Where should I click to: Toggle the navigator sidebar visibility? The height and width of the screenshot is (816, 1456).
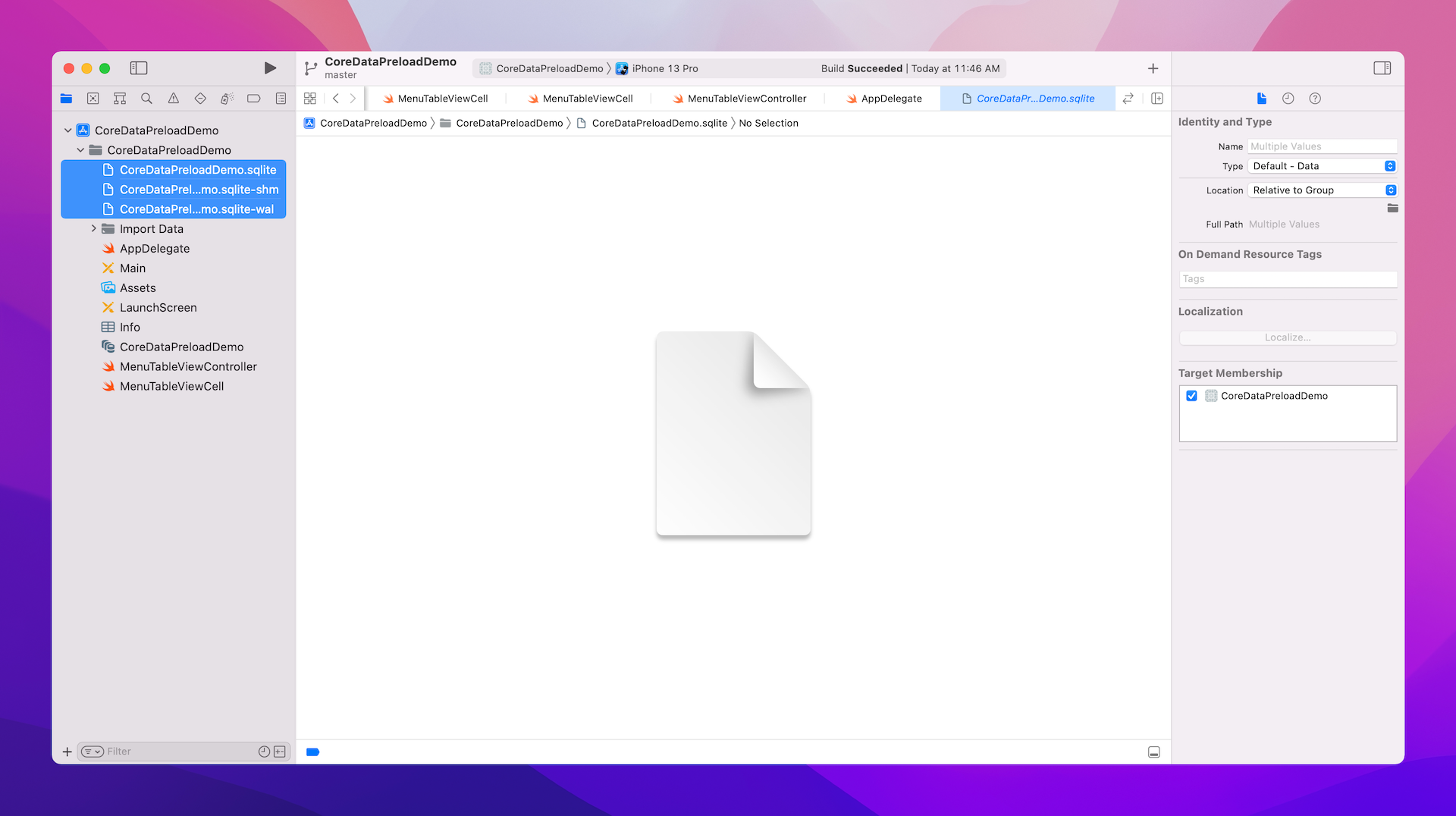139,68
